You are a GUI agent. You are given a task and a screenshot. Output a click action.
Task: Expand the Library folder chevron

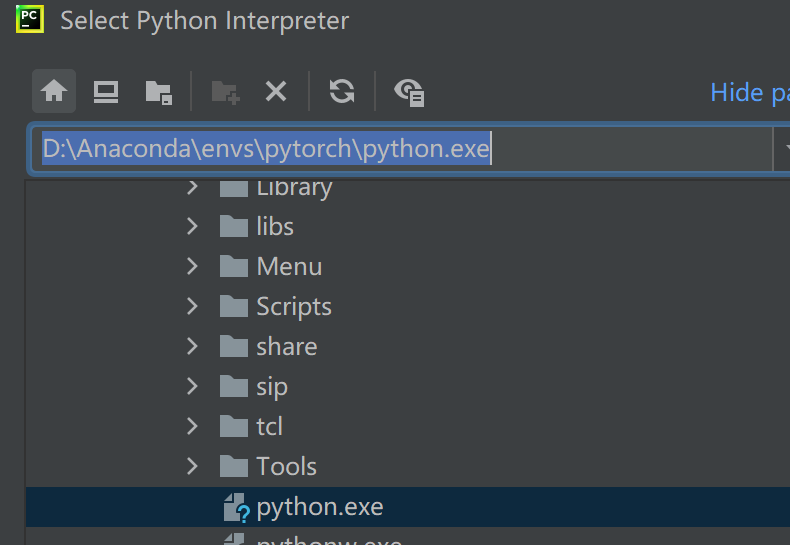pos(192,187)
